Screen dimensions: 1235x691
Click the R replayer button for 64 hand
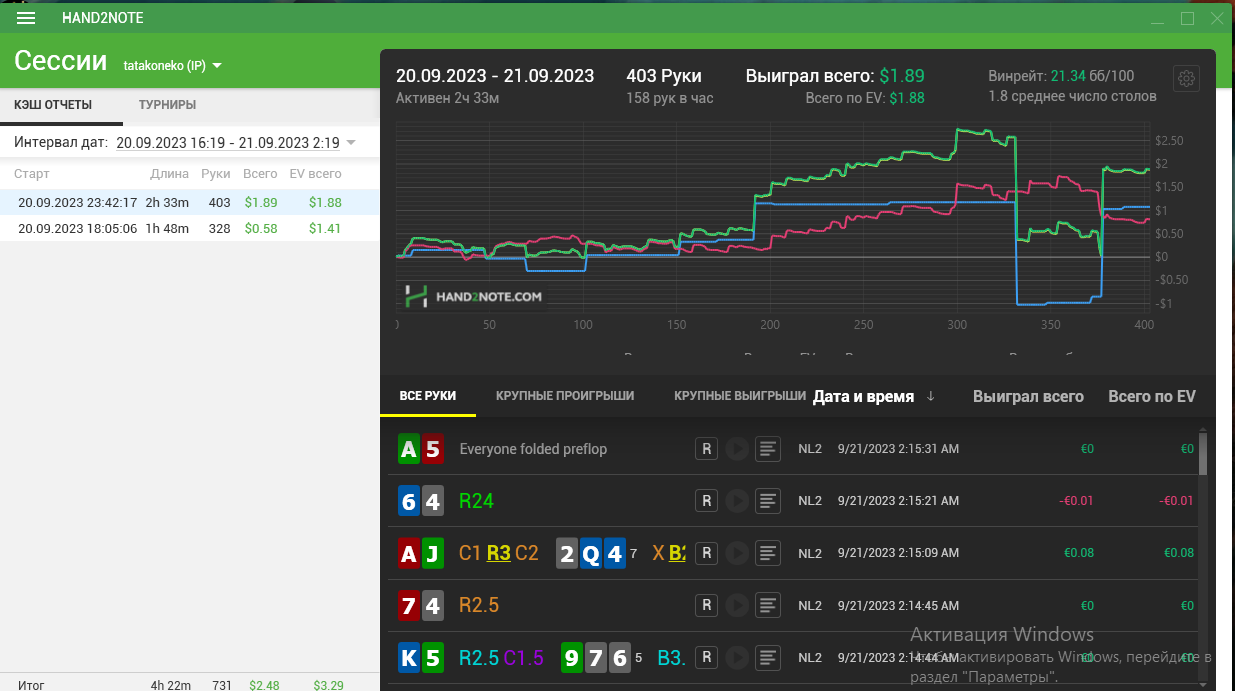pyautogui.click(x=706, y=501)
